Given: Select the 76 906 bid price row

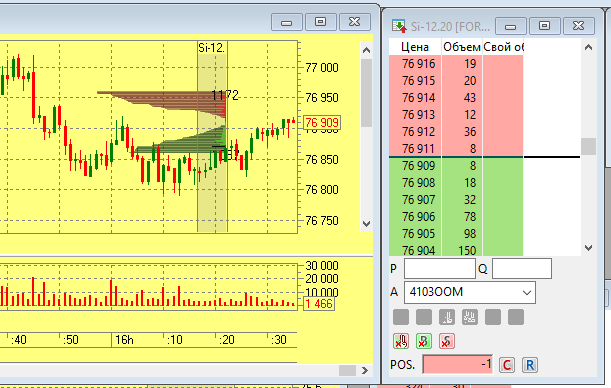Looking at the screenshot, I should pyautogui.click(x=456, y=217).
